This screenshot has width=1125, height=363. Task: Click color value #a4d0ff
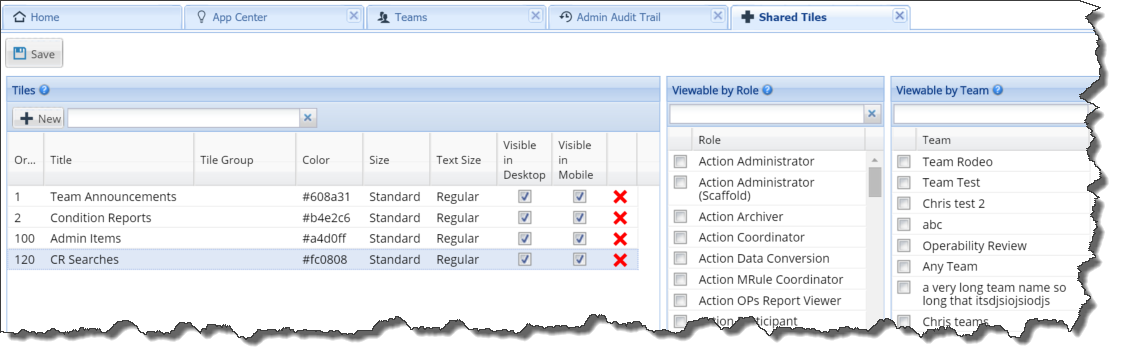[326, 238]
